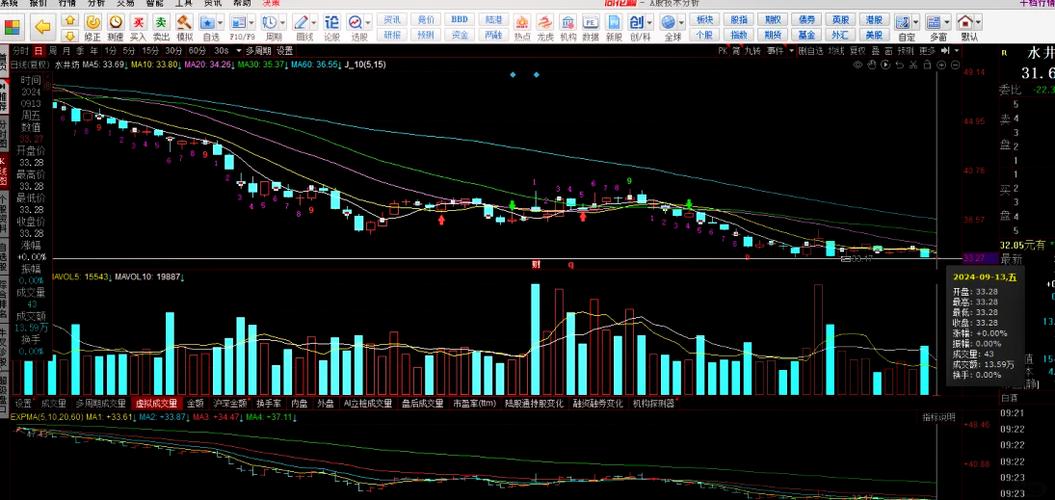Select the 15分 minute period
Viewport: 1055px width, 500px height.
151,50
